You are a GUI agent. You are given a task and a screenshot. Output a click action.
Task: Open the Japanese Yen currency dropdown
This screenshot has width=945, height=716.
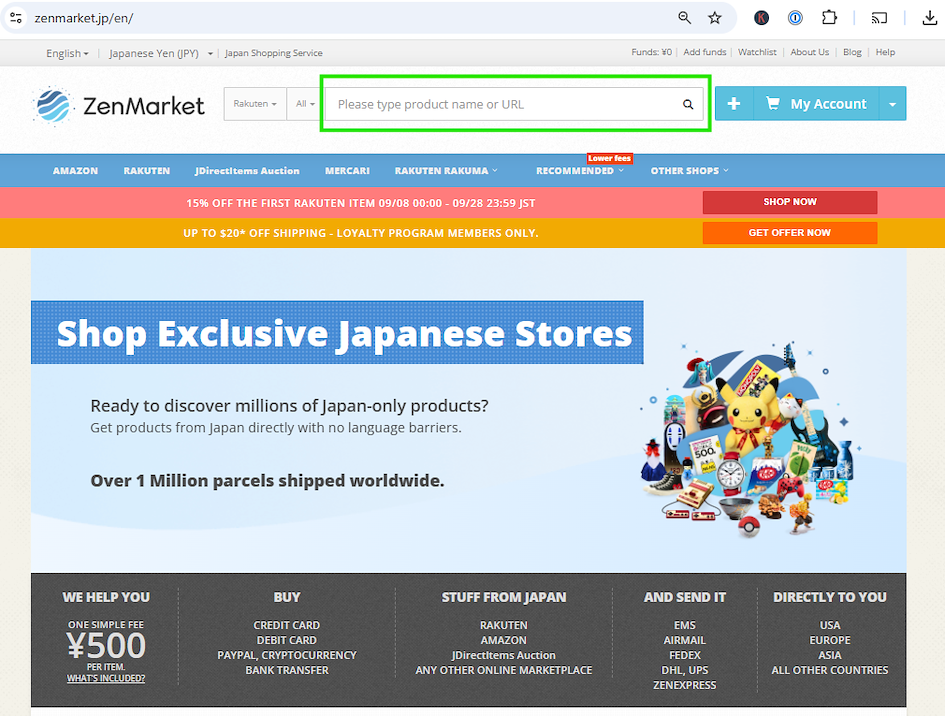(161, 53)
